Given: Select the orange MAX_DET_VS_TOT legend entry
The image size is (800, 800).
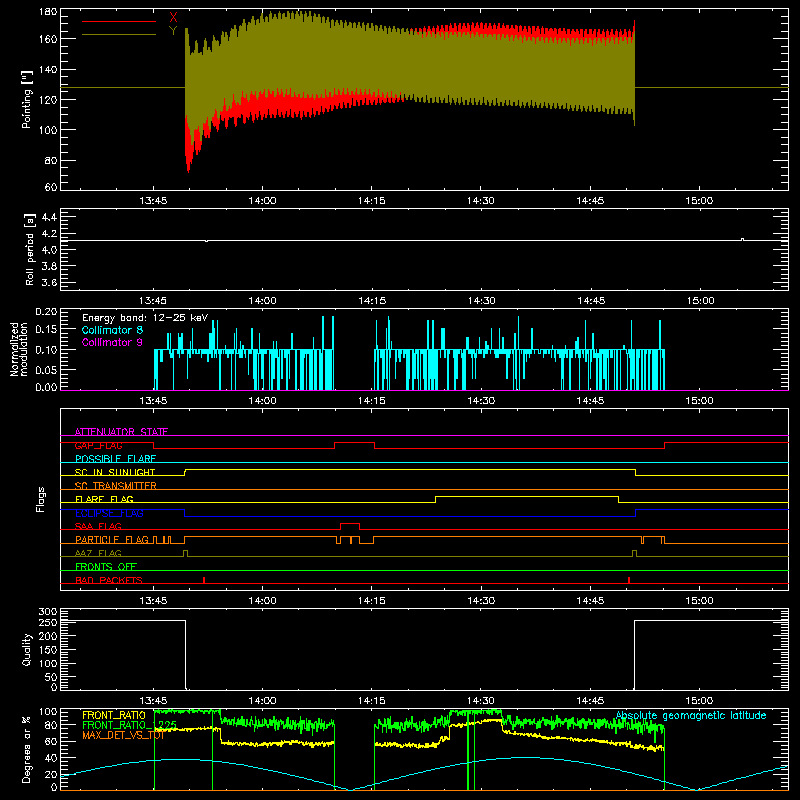Looking at the screenshot, I should click(123, 735).
